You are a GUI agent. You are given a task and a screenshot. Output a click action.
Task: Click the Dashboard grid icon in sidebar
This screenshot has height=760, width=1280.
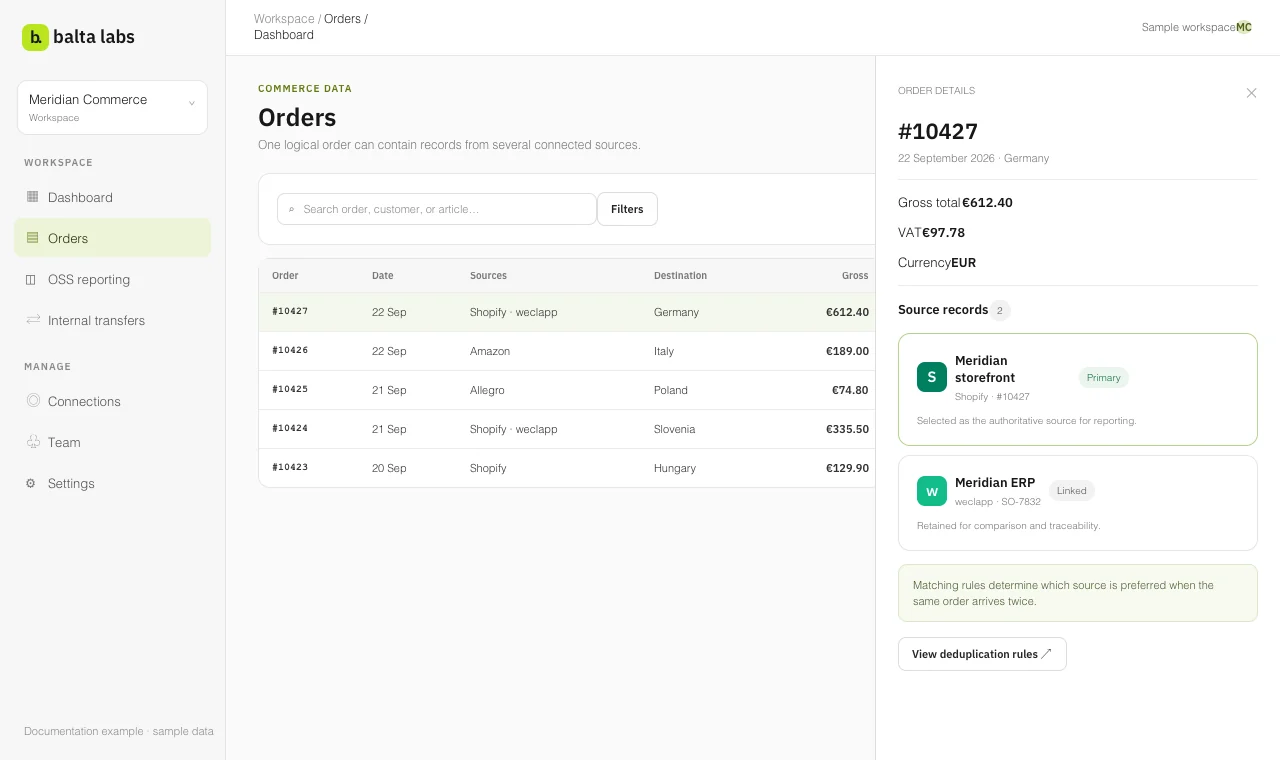point(32,197)
